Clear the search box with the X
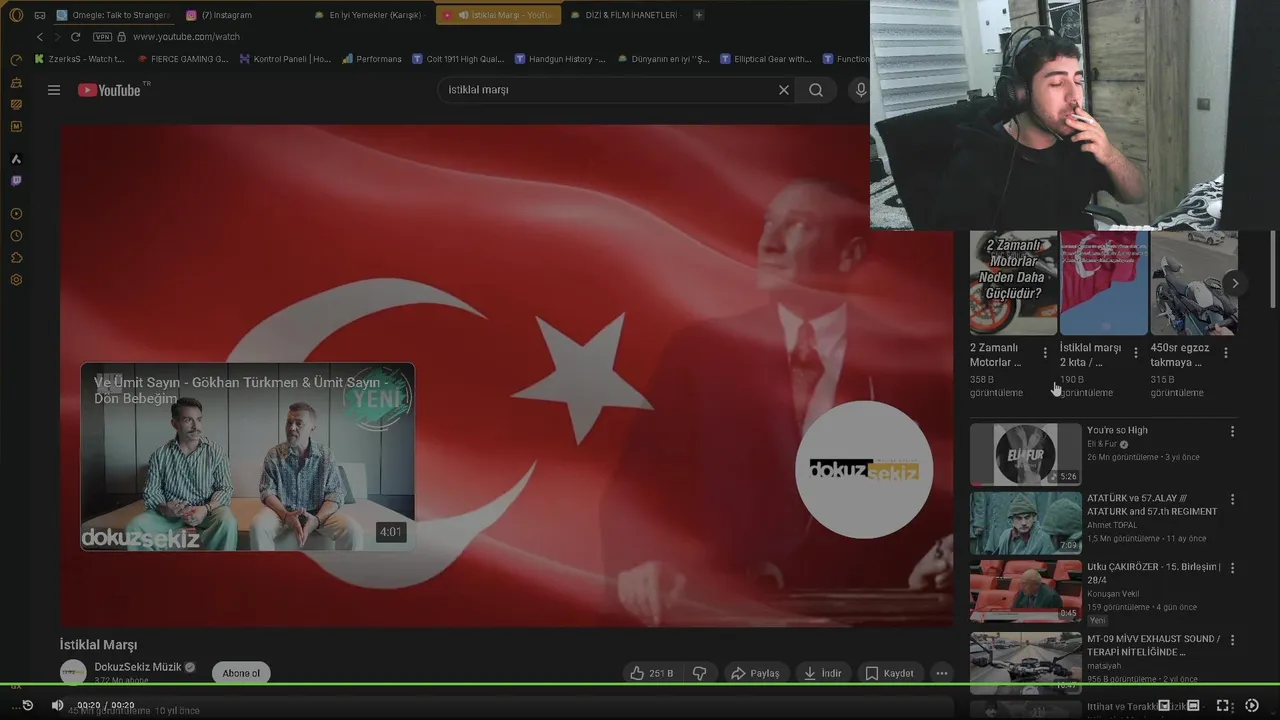 (784, 90)
